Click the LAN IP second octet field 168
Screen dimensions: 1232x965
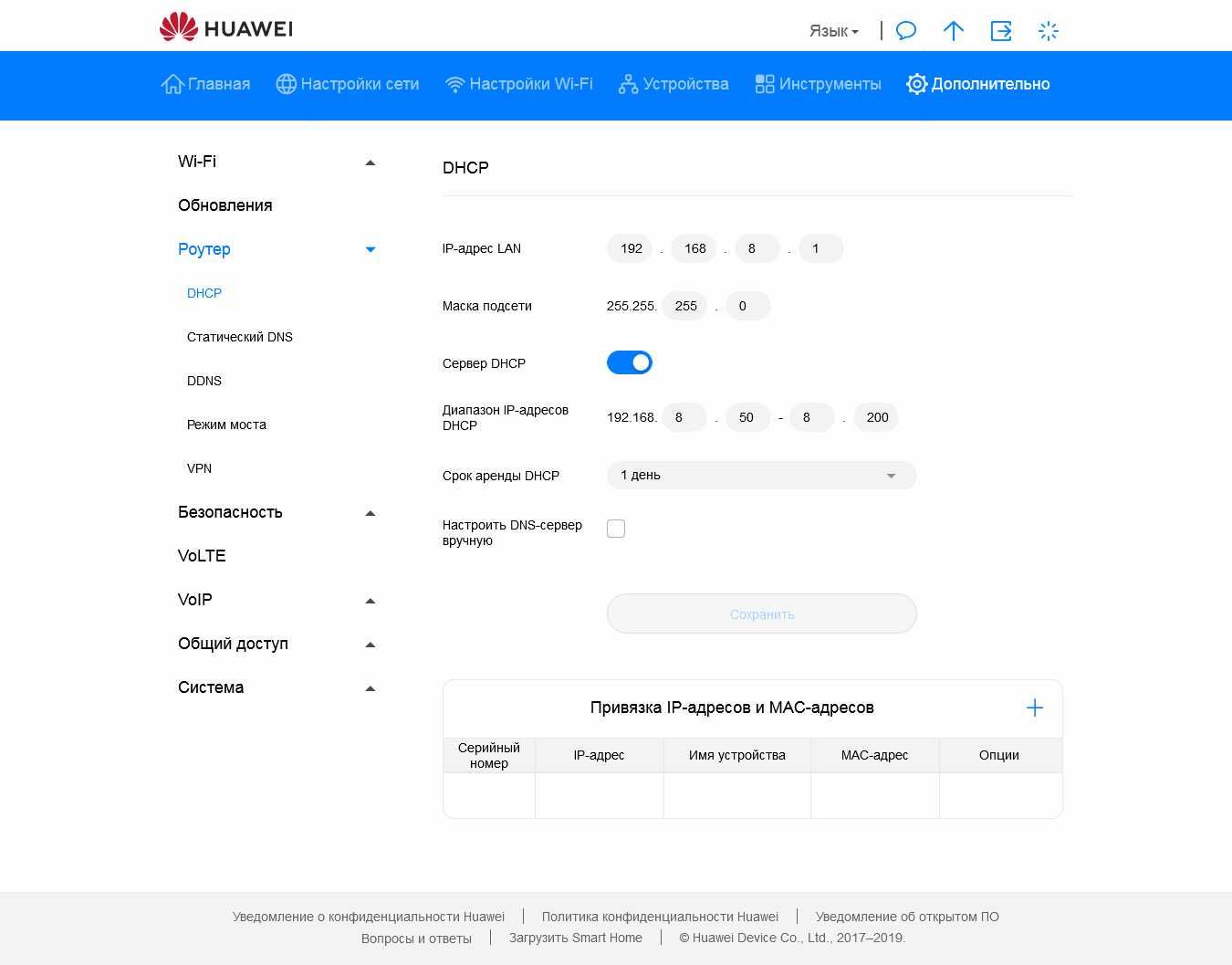tap(694, 248)
